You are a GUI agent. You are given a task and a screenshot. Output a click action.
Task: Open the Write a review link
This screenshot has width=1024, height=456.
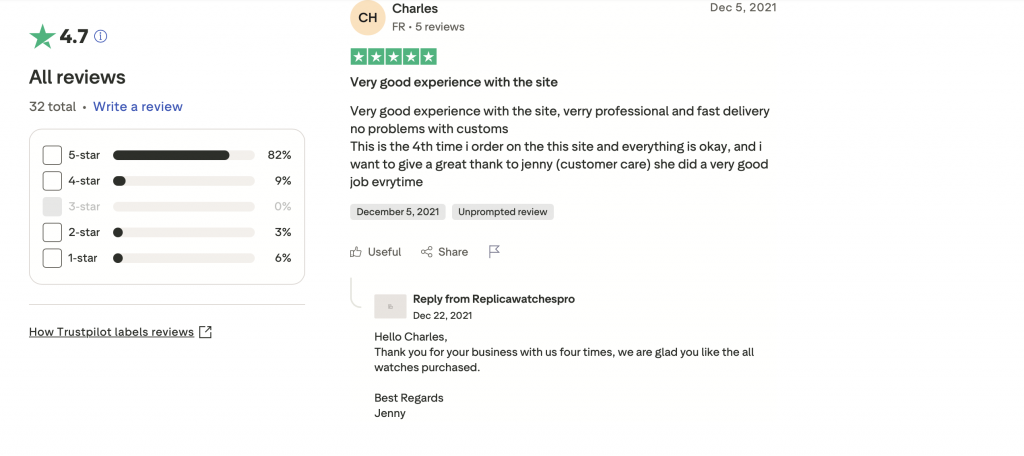[138, 106]
